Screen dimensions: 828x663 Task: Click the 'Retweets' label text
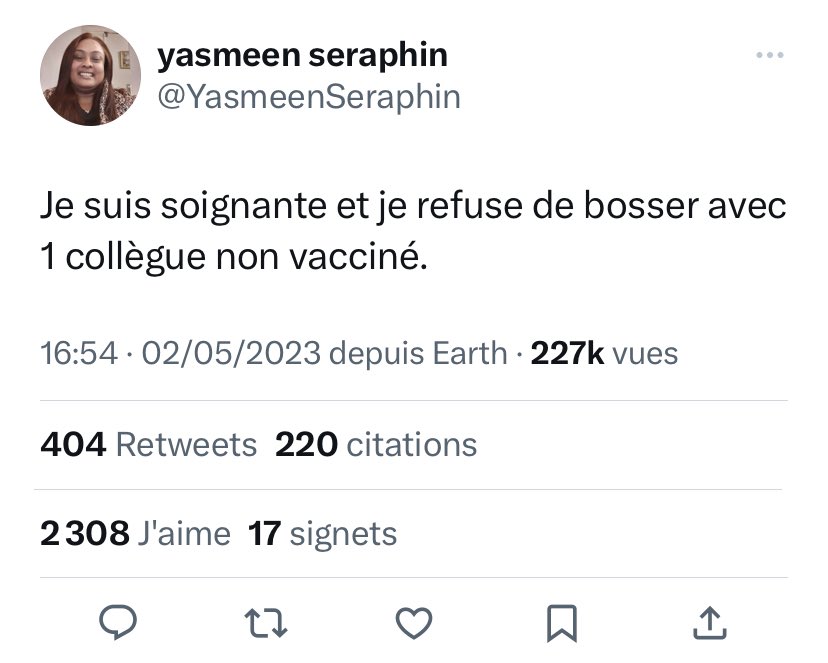pos(186,444)
